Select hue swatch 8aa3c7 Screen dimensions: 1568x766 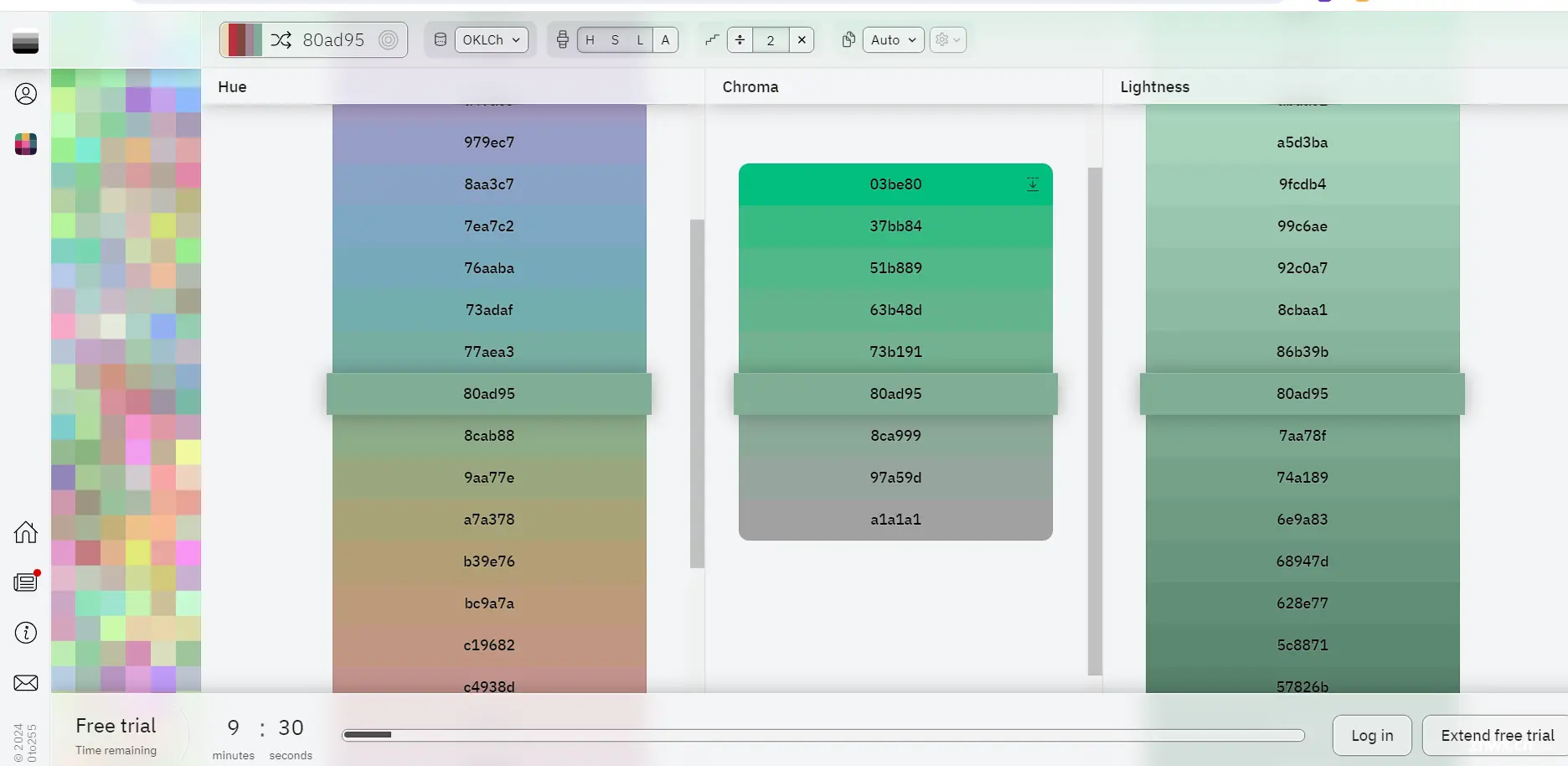pyautogui.click(x=489, y=184)
